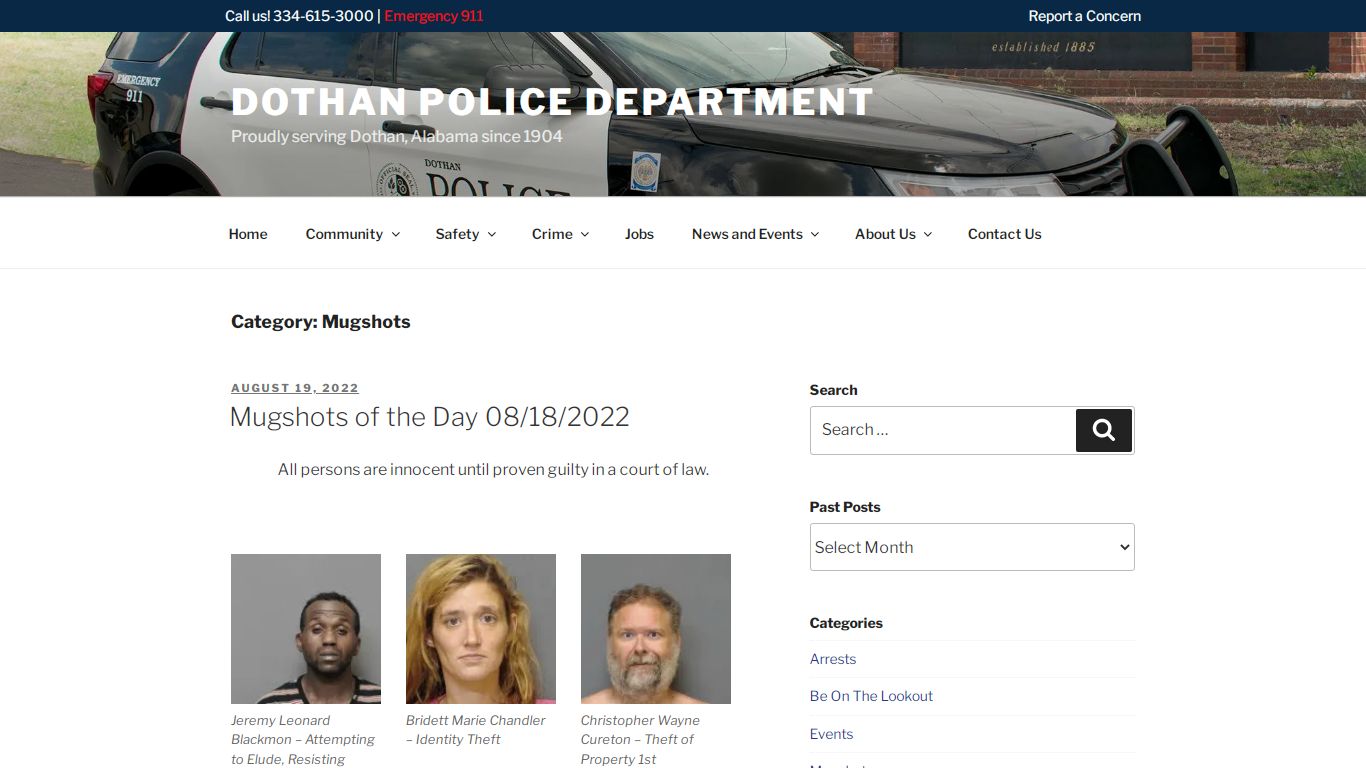The width and height of the screenshot is (1366, 768).
Task: Click the Emergency 911 link
Action: pyautogui.click(x=434, y=16)
